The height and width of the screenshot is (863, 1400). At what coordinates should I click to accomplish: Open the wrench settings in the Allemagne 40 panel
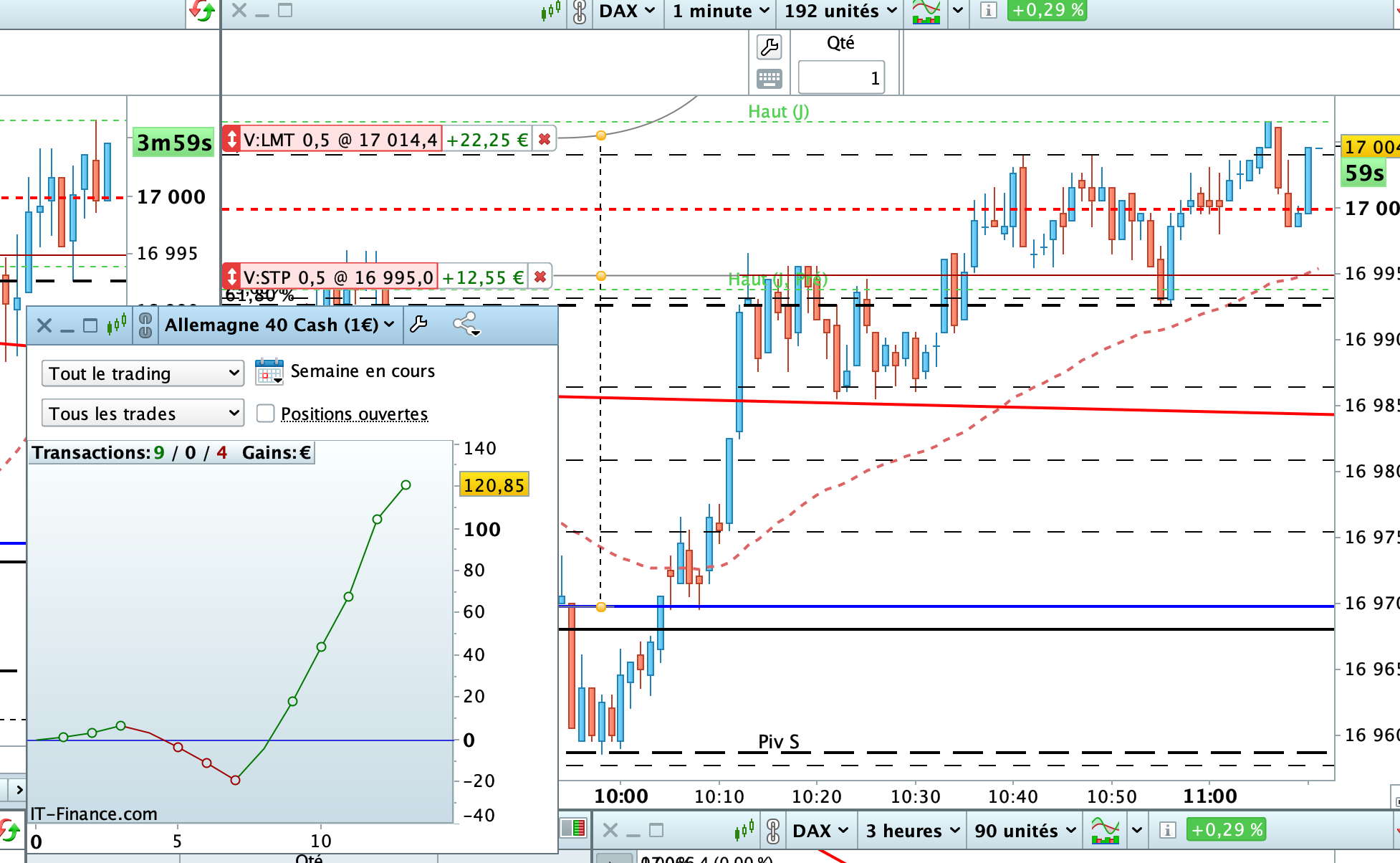pyautogui.click(x=419, y=325)
